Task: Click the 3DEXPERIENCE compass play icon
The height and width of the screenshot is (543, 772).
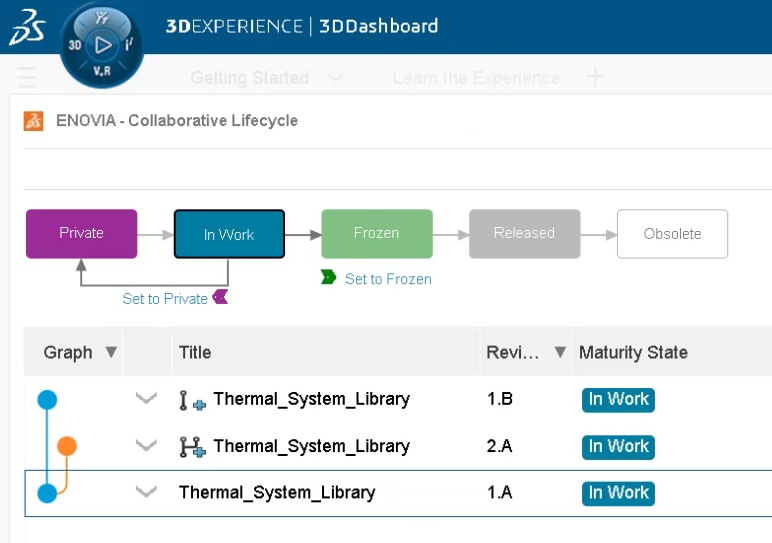Action: (x=102, y=44)
